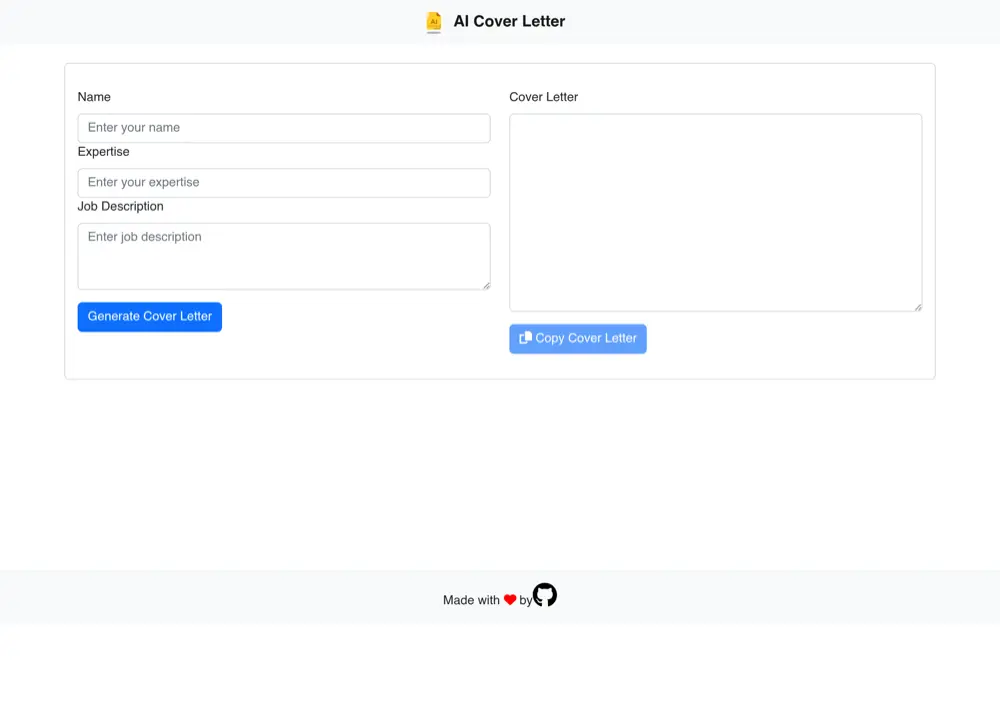Image resolution: width=1000 pixels, height=703 pixels.
Task: Click the AI document logo icon
Action: pyautogui.click(x=434, y=22)
